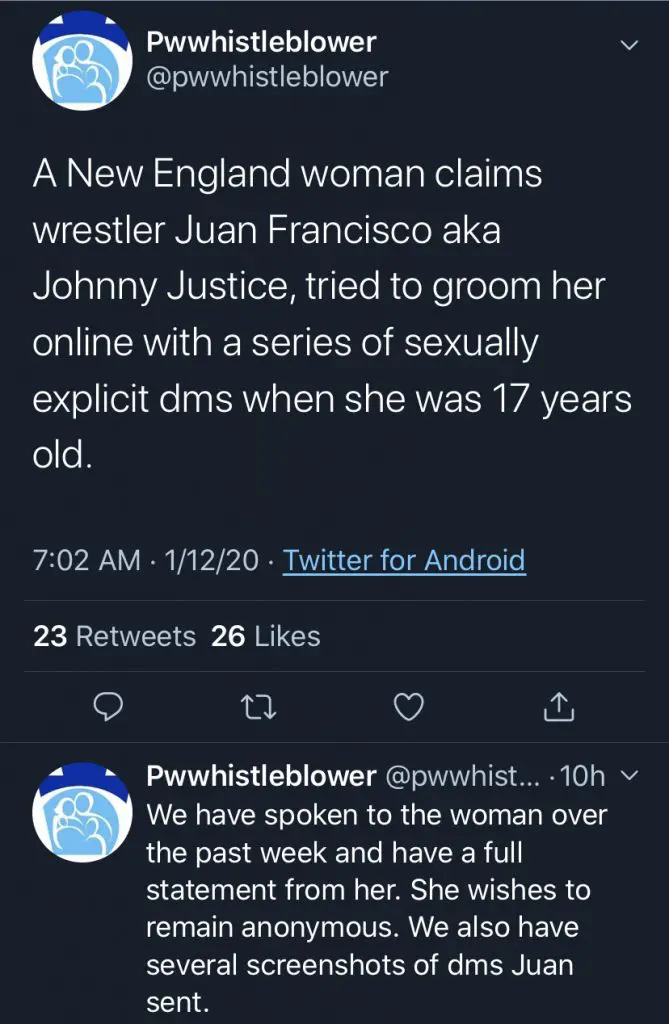Select the Pwwhistleblower name in main tweet
The width and height of the screenshot is (669, 1024).
pos(261,42)
